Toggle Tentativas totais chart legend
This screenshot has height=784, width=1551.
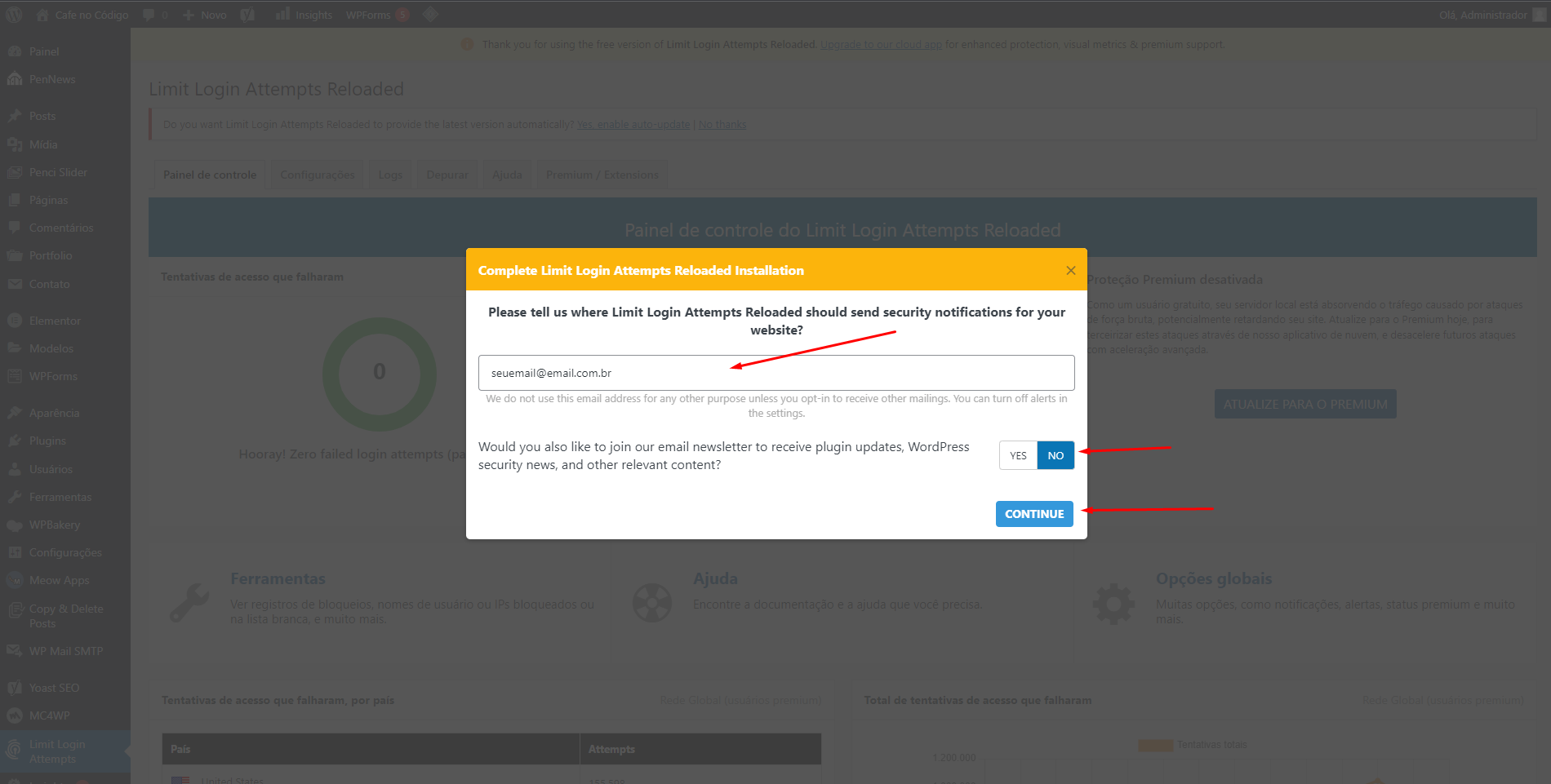(x=1193, y=745)
